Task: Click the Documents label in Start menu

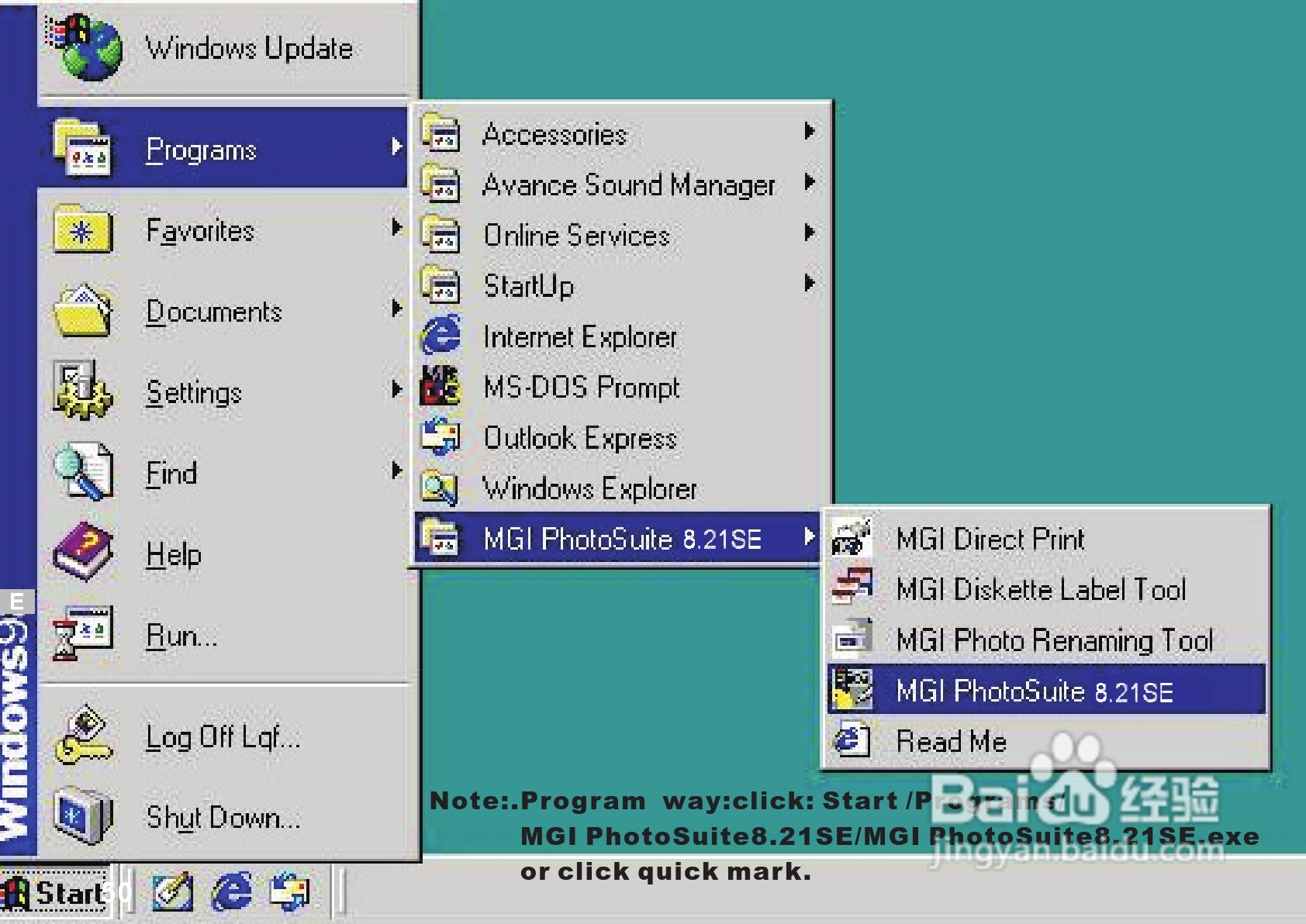Action: 214,312
